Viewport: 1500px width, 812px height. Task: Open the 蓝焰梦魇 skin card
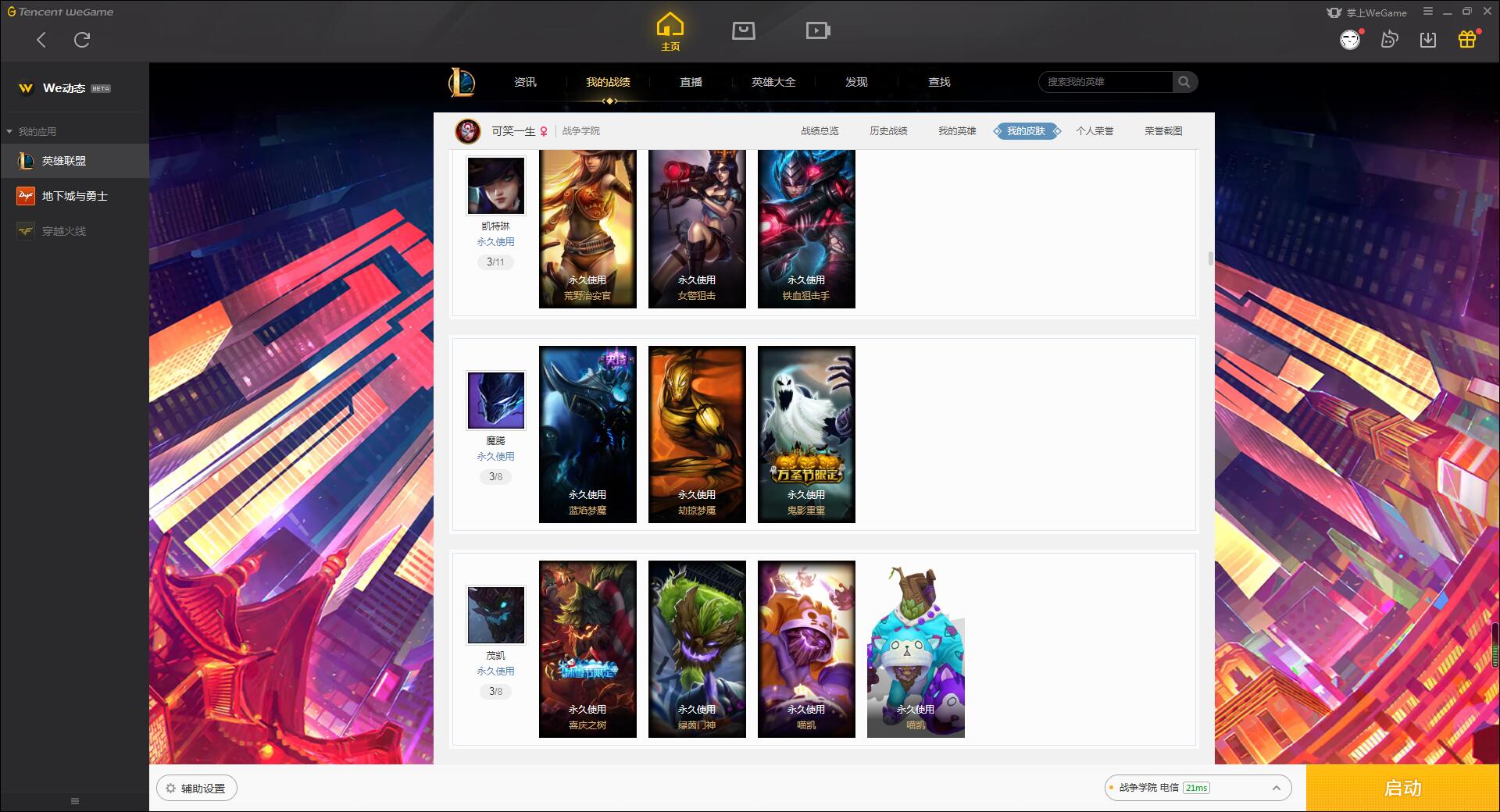tap(587, 434)
